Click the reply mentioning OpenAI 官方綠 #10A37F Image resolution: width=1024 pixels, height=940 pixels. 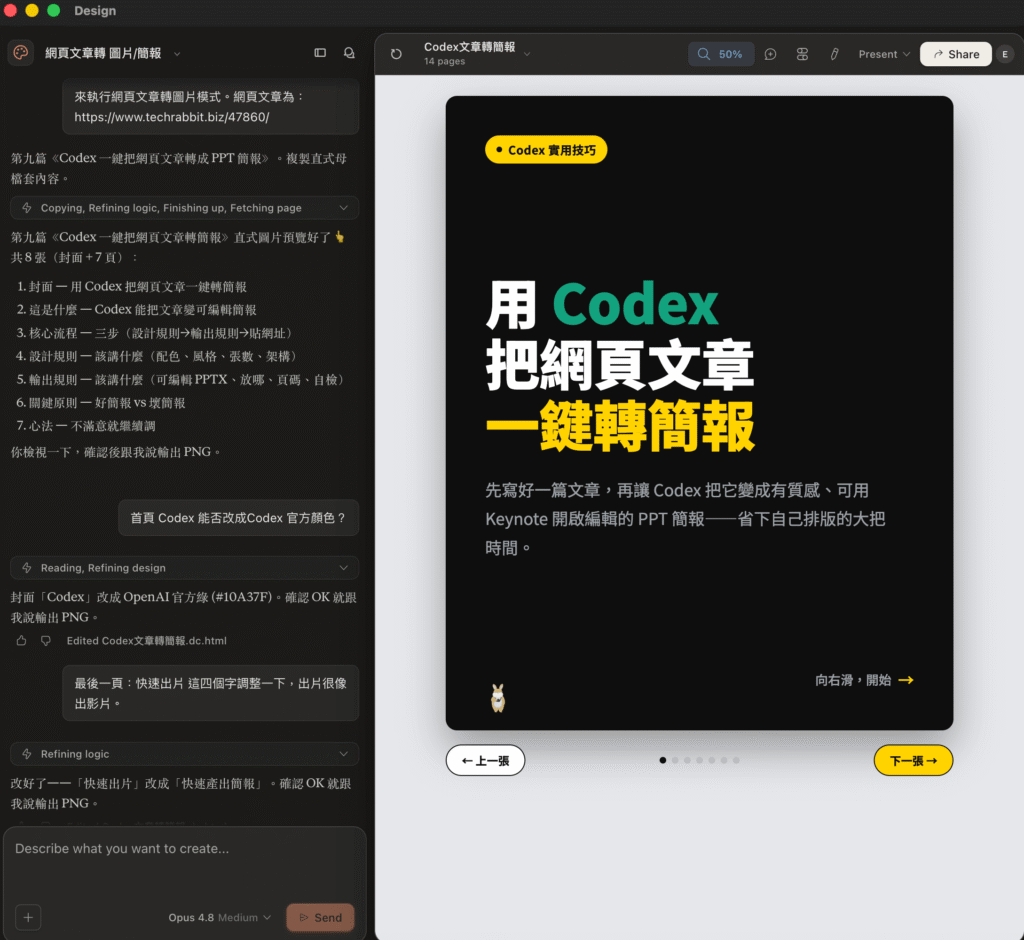(x=184, y=607)
